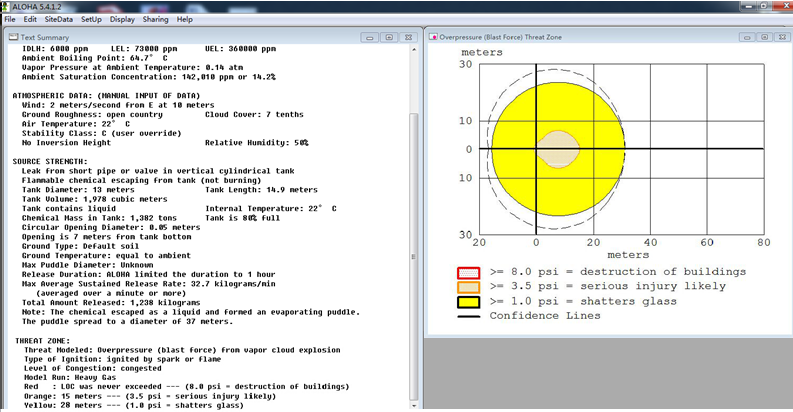
Task: Click 'Max Puddle Diameter: Unknown' line
Action: coord(87,265)
